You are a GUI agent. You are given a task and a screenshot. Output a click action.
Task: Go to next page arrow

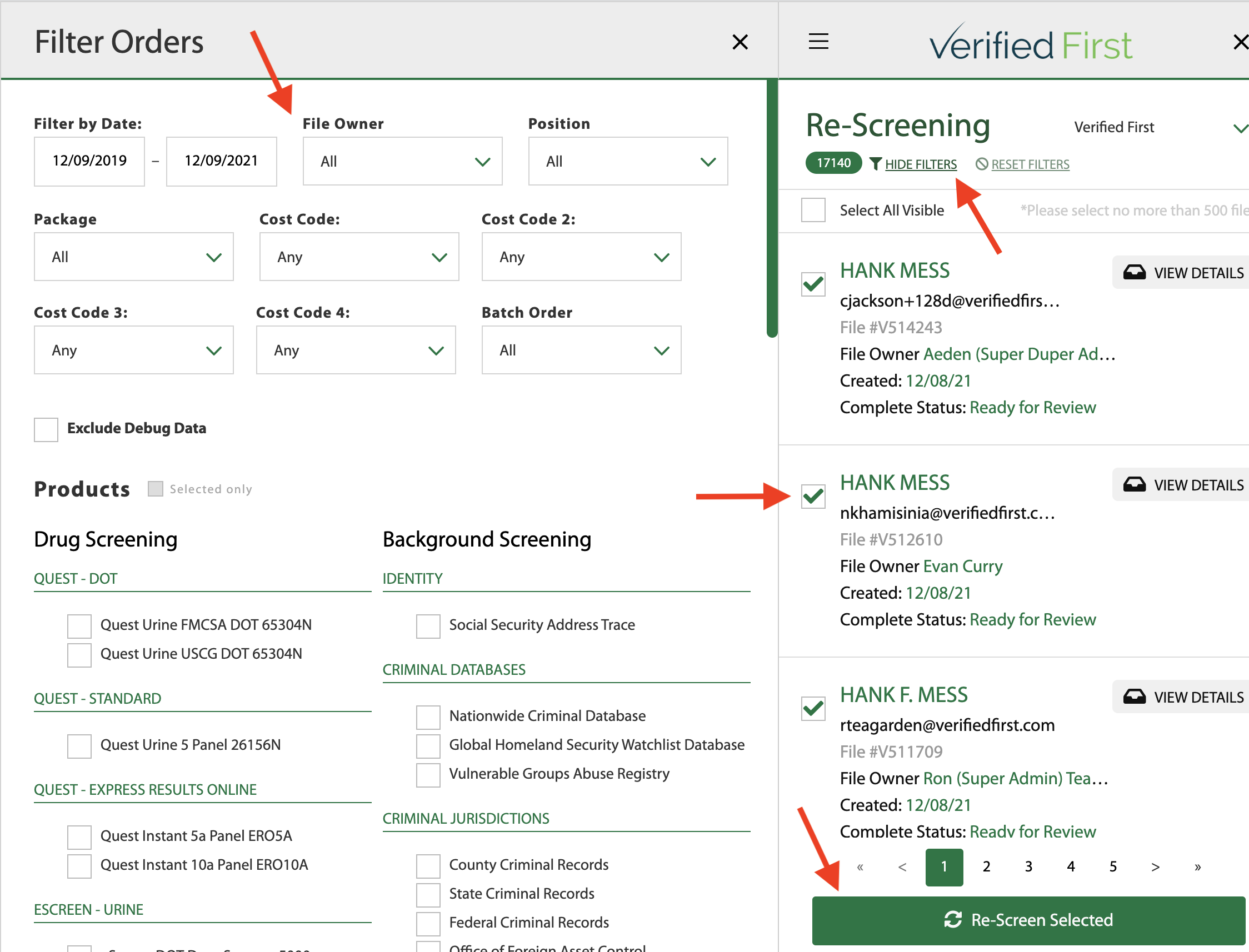pos(1155,866)
